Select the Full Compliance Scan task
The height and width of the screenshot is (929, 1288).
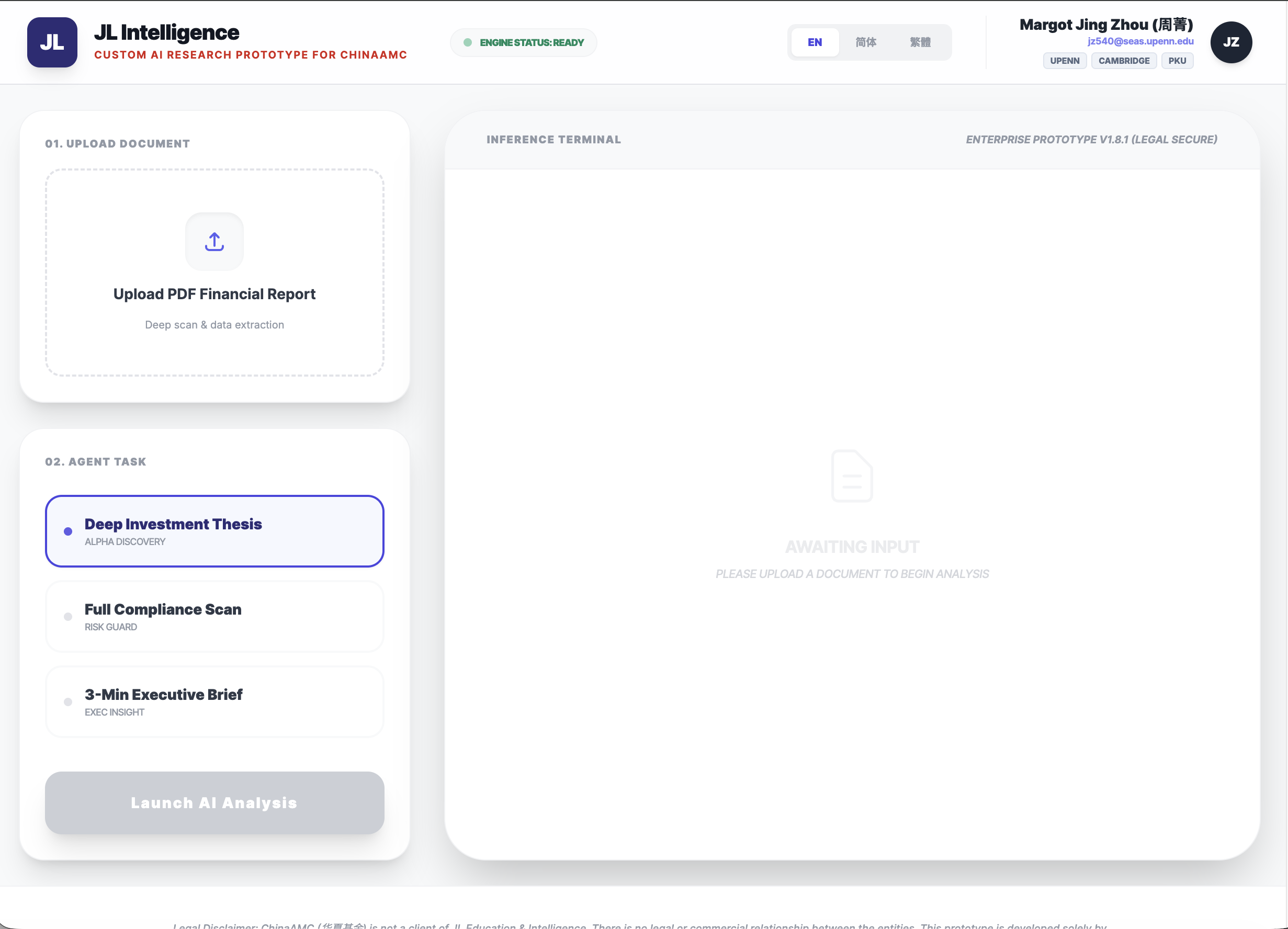coord(214,616)
